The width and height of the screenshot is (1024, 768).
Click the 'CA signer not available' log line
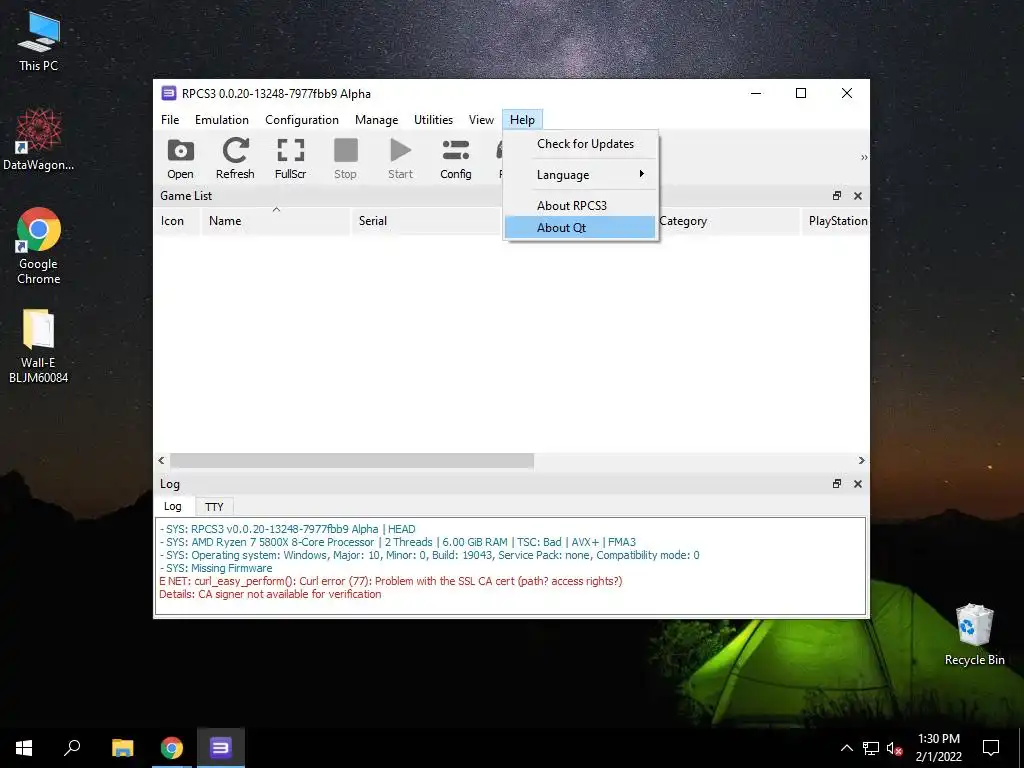(270, 594)
